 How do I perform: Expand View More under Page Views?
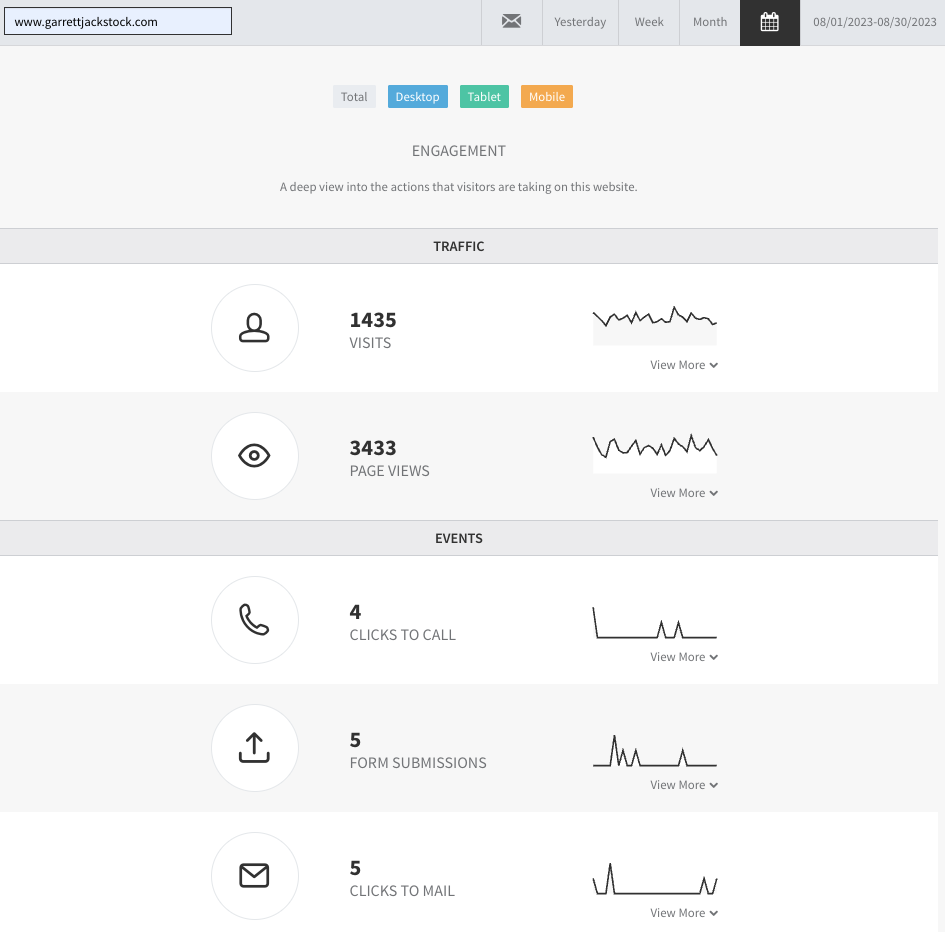tap(683, 493)
